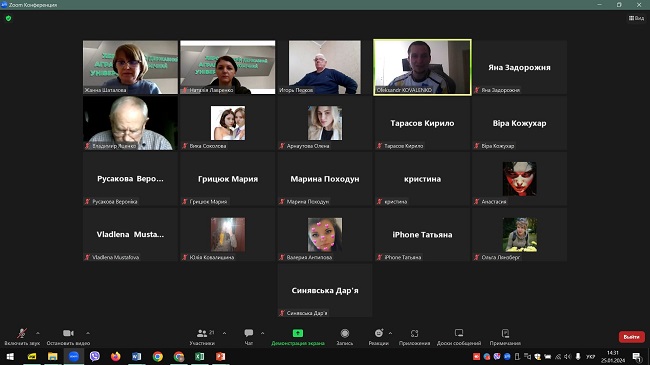Click the green encryption shield icon
650x365 pixels.
[x=8, y=18]
